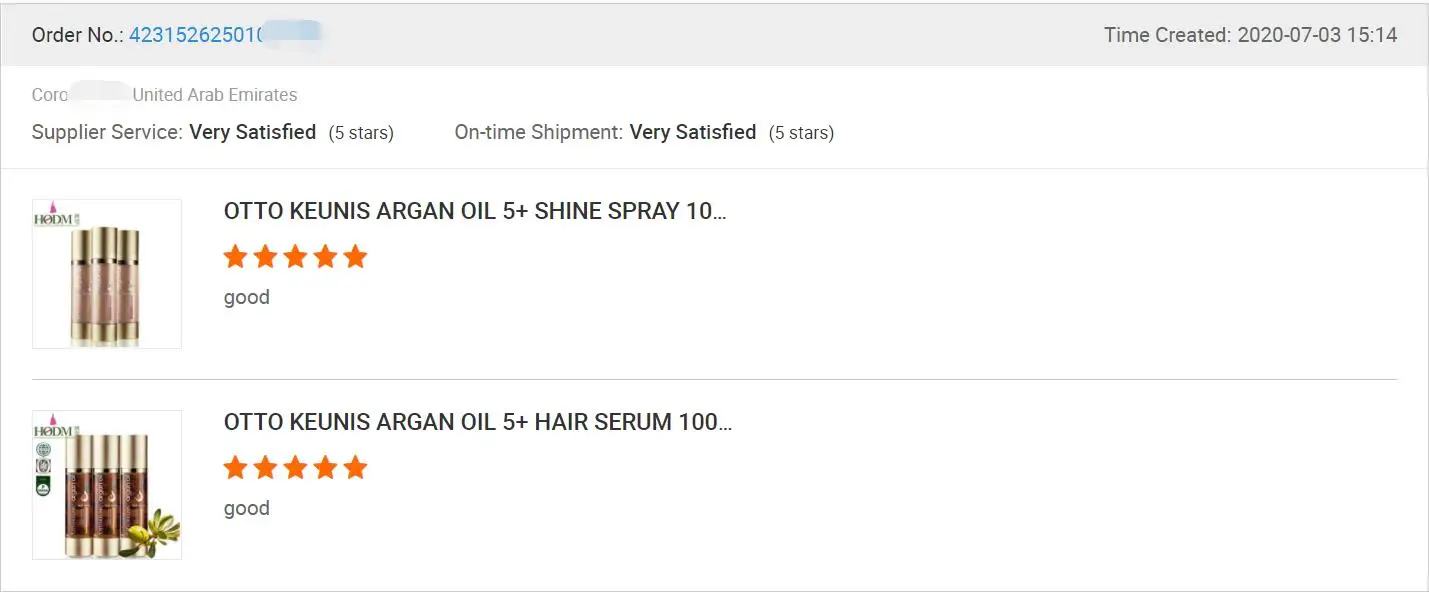This screenshot has width=1429, height=592.
Task: Click first star of Hair Serum rating
Action: coord(235,468)
